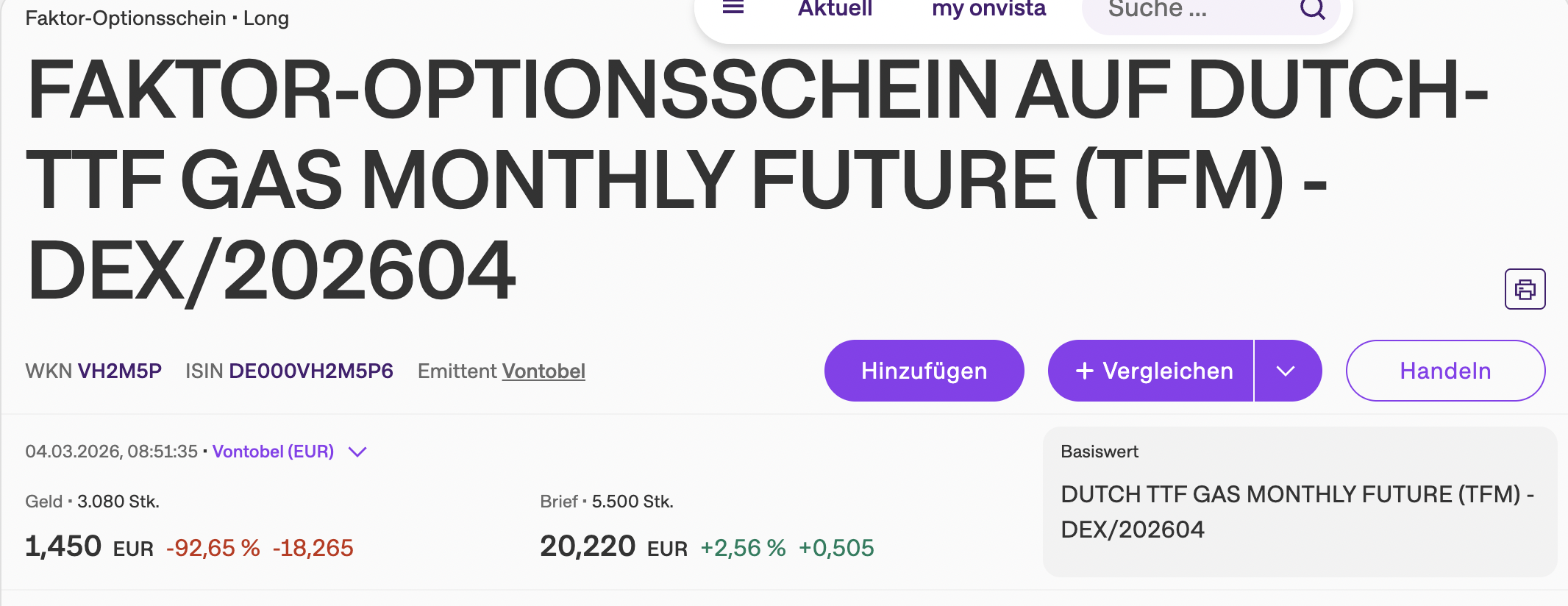This screenshot has width=1568, height=606.
Task: Click the WKN code VH2M5P
Action: tap(120, 371)
